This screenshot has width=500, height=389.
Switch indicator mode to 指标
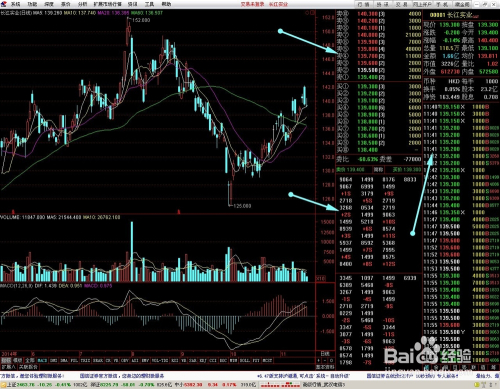pos(6,360)
